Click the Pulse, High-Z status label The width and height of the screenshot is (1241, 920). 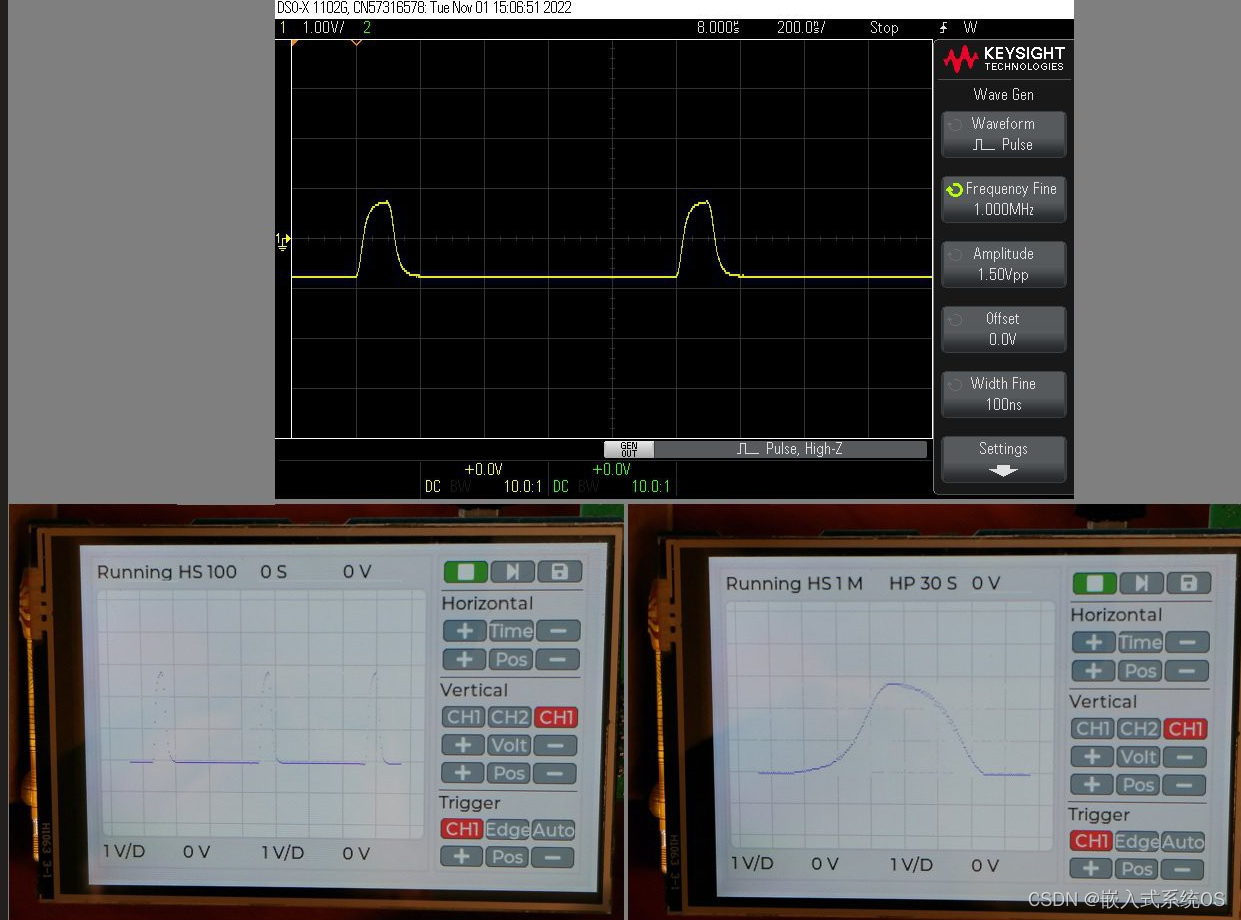(x=790, y=450)
